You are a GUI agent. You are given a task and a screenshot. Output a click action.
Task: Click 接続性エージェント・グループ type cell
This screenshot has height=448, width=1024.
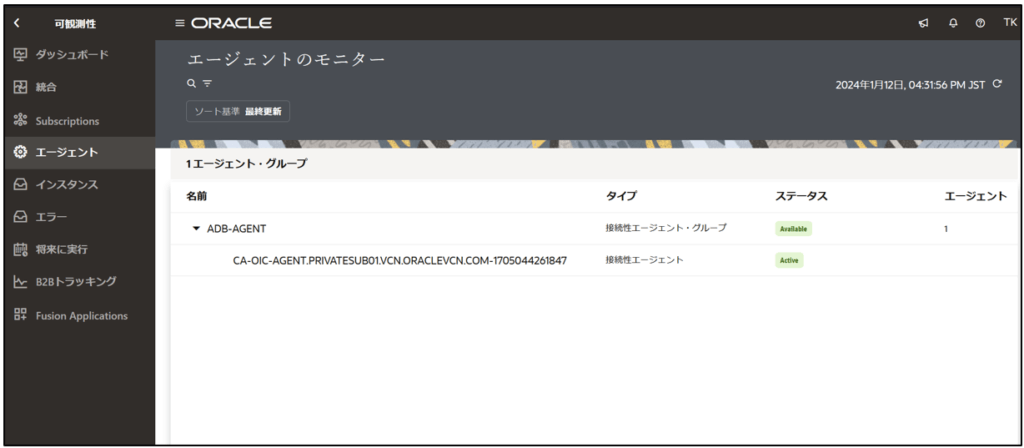(x=666, y=229)
